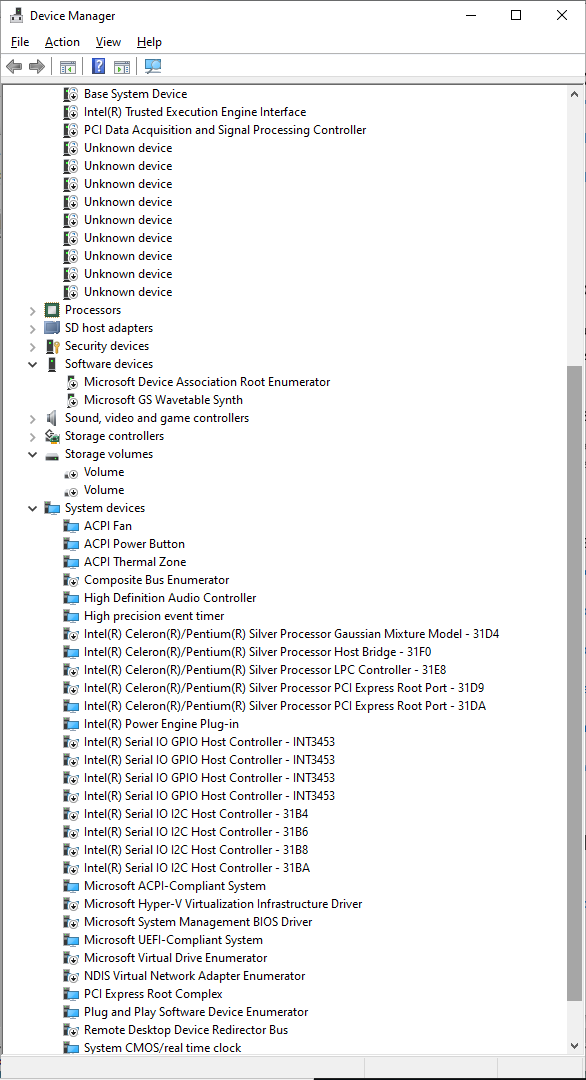586x1080 pixels.
Task: Click the blue Help question mark icon
Action: coord(99,67)
